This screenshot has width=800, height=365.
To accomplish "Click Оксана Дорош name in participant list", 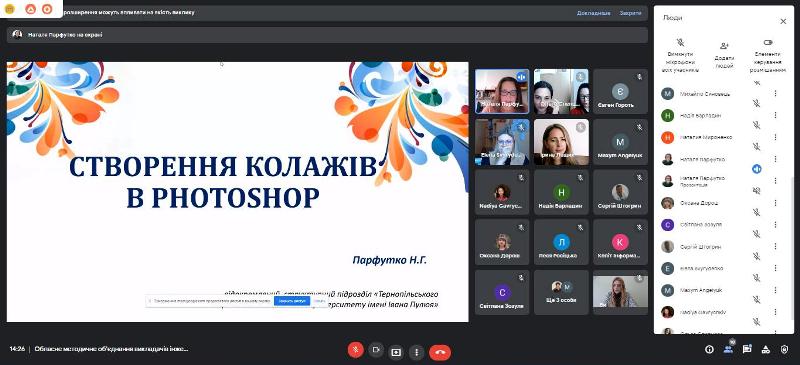I will point(698,203).
